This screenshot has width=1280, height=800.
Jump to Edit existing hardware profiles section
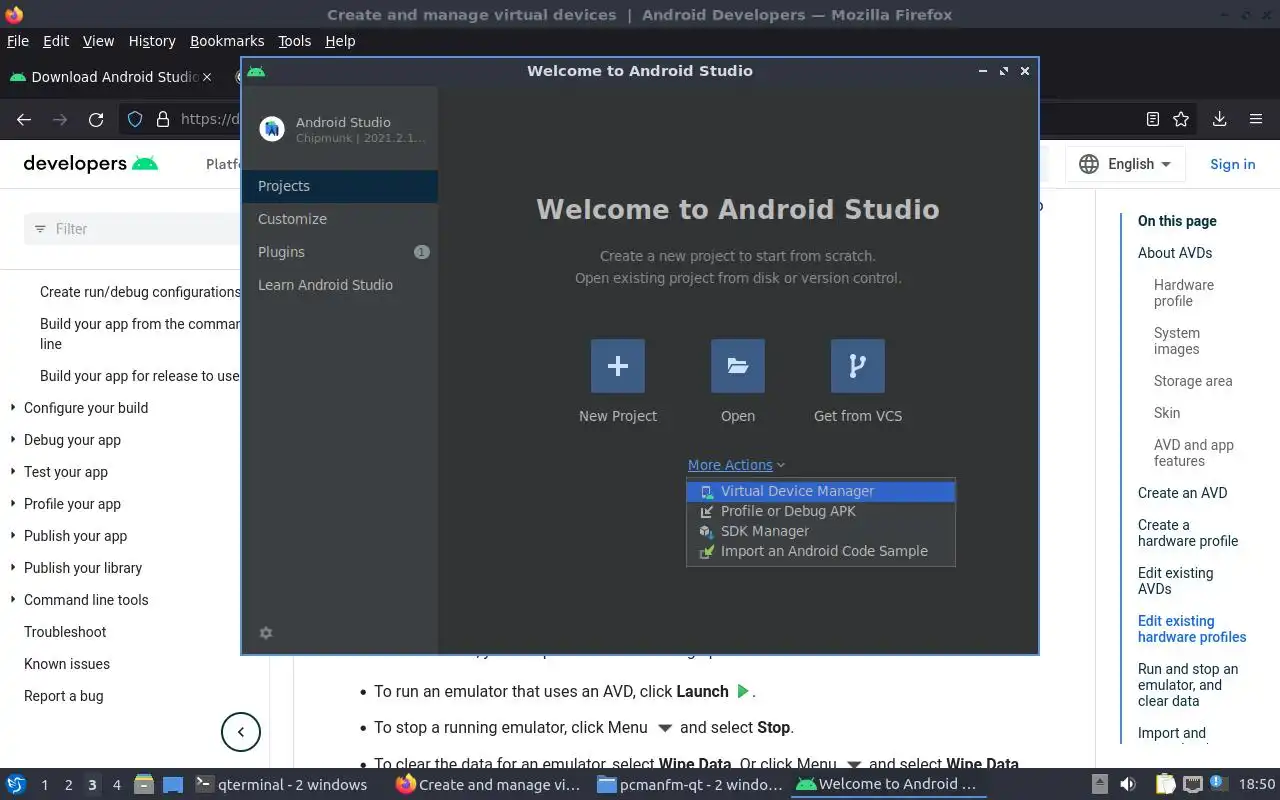tap(1192, 629)
